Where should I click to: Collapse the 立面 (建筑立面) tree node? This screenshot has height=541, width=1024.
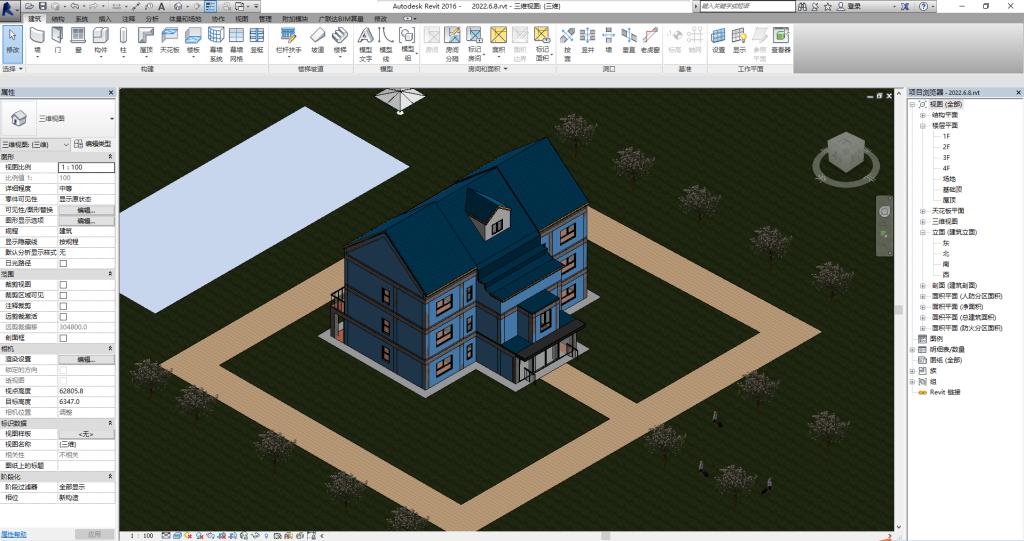922,232
